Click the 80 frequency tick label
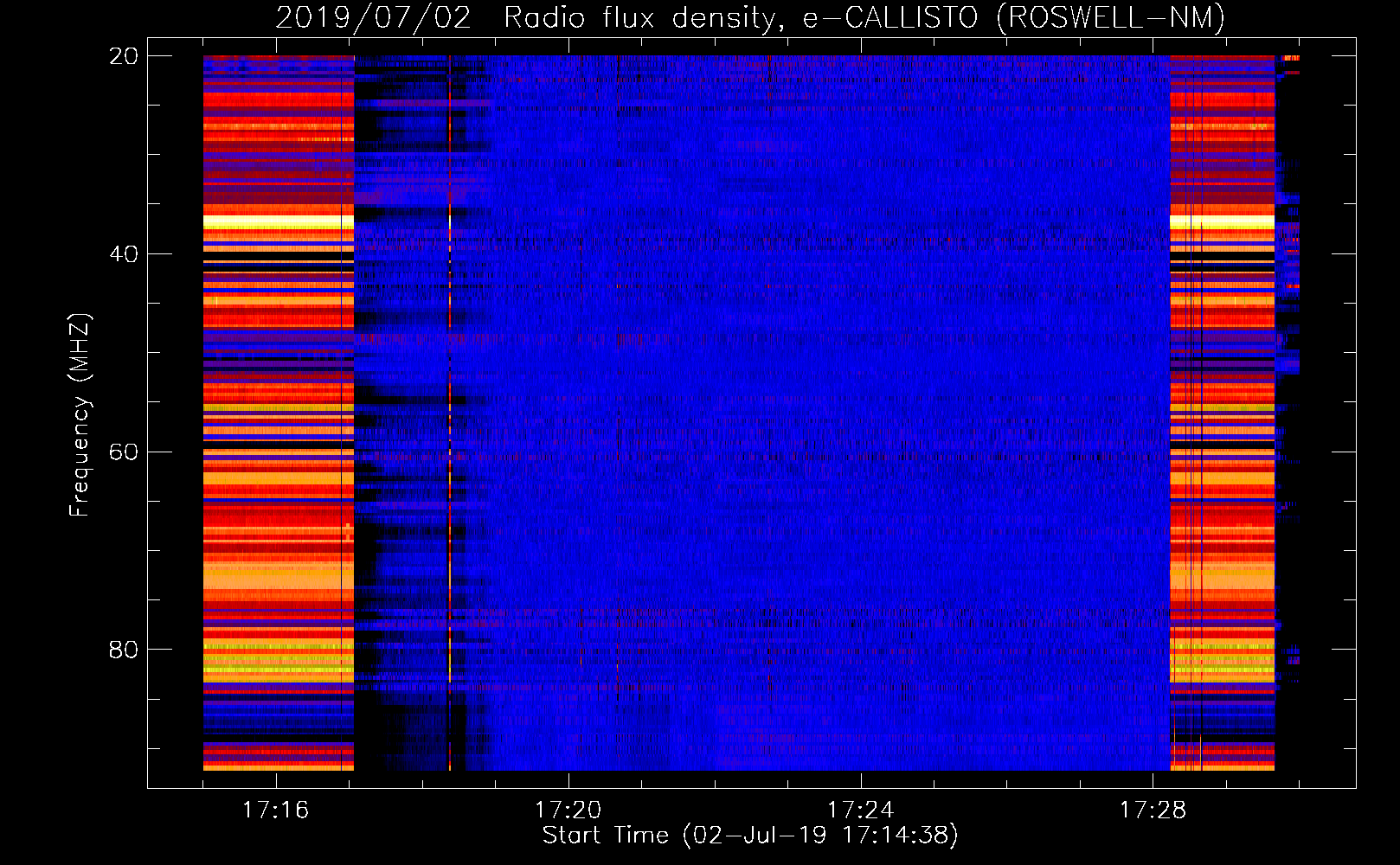The height and width of the screenshot is (865, 1400). pyautogui.click(x=124, y=650)
